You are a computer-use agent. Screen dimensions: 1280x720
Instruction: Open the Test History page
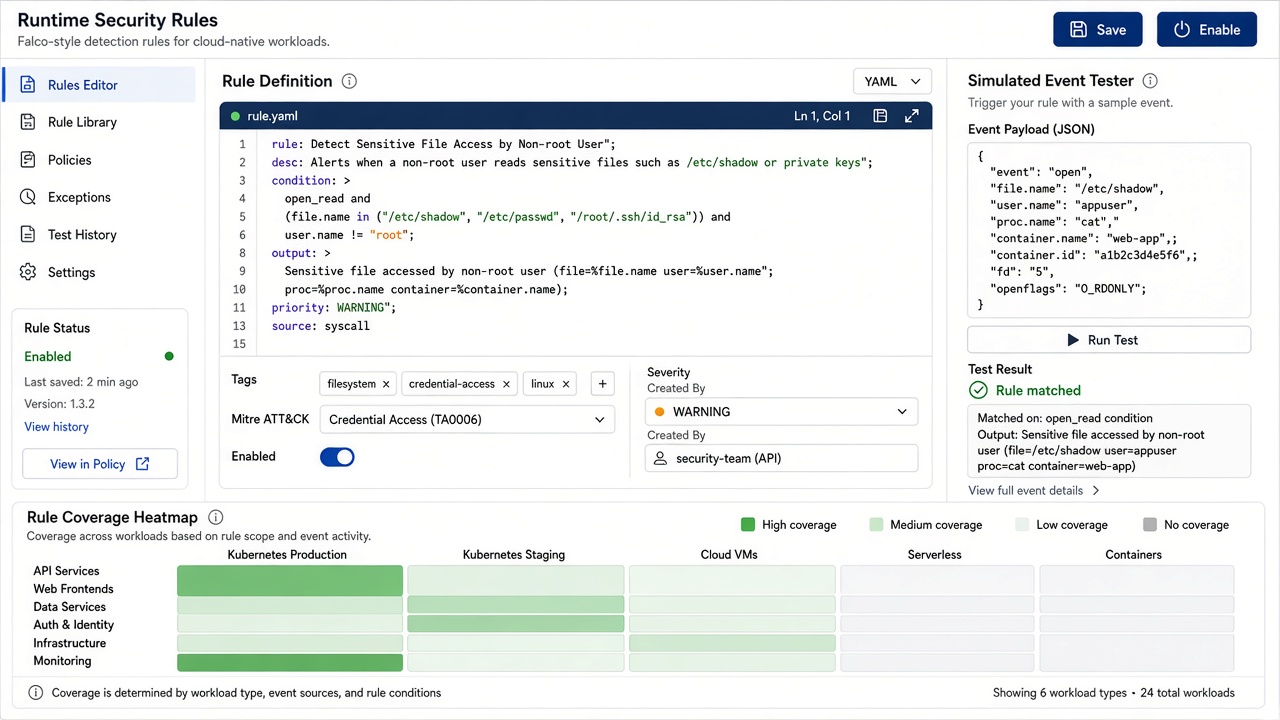pos(99,235)
